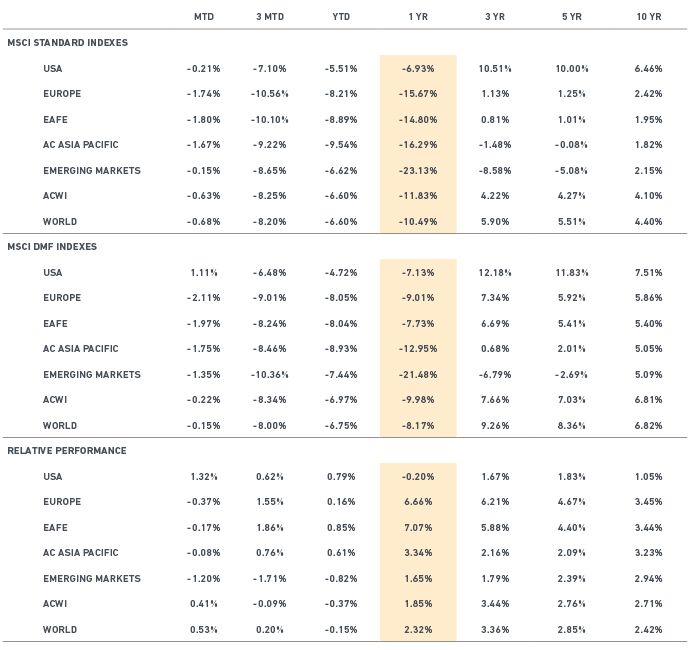This screenshot has width=690, height=650.
Task: Select the 1 YR column header
Action: pyautogui.click(x=418, y=17)
